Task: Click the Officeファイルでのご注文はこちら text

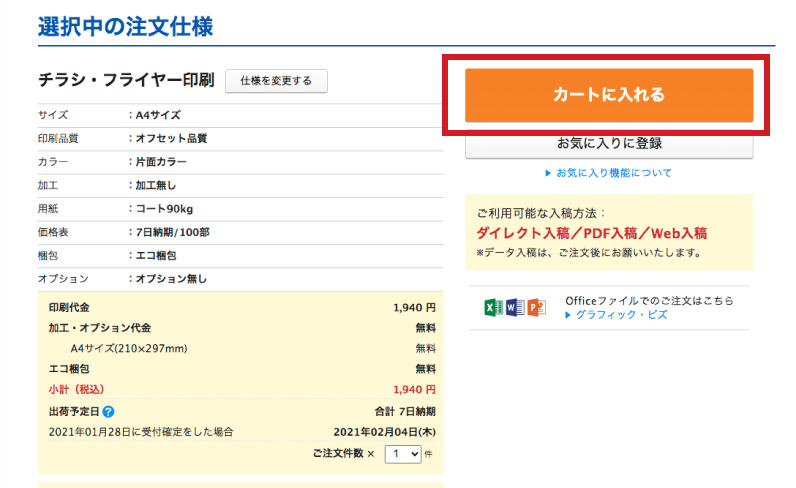Action: click(649, 300)
